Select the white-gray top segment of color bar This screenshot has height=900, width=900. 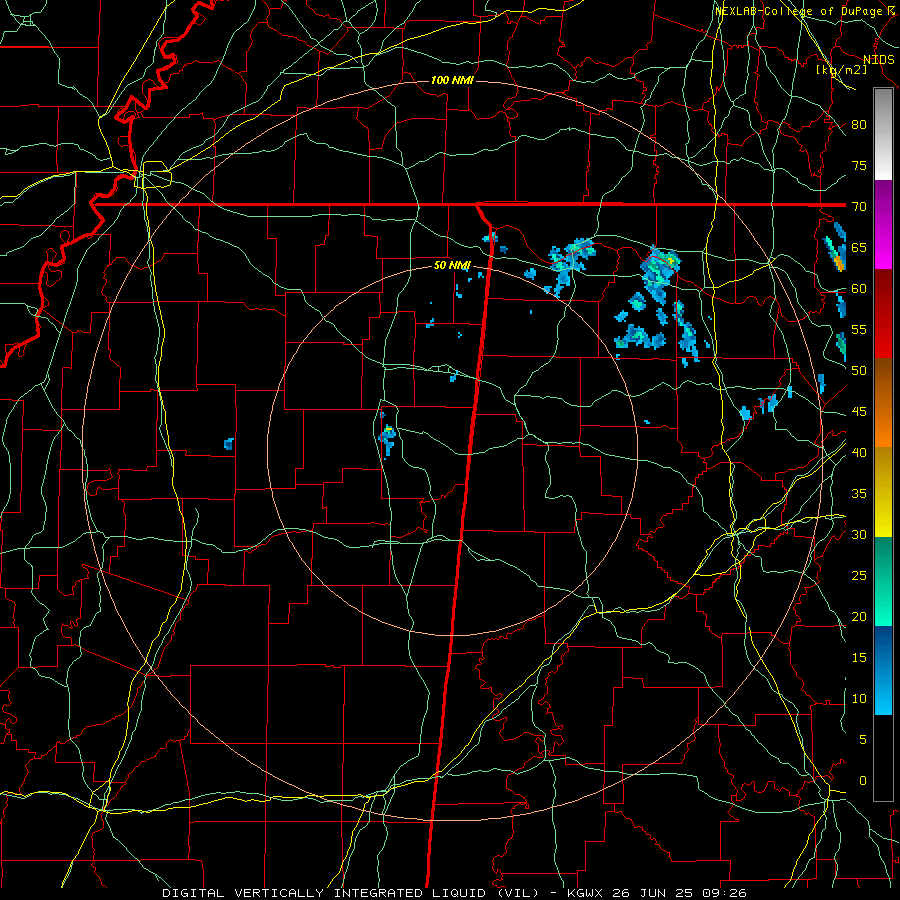tap(883, 134)
